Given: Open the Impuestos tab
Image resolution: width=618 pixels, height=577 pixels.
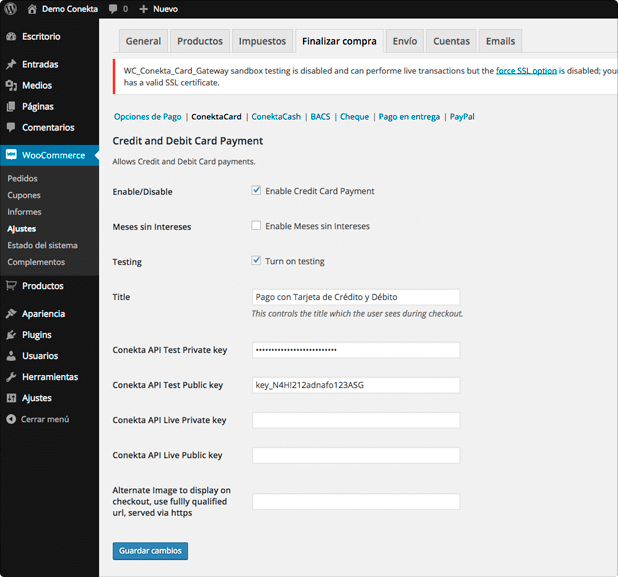Looking at the screenshot, I should click(x=262, y=41).
